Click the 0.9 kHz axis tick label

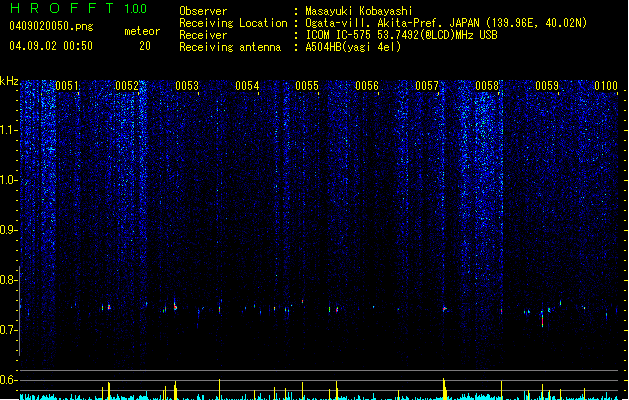[9, 230]
